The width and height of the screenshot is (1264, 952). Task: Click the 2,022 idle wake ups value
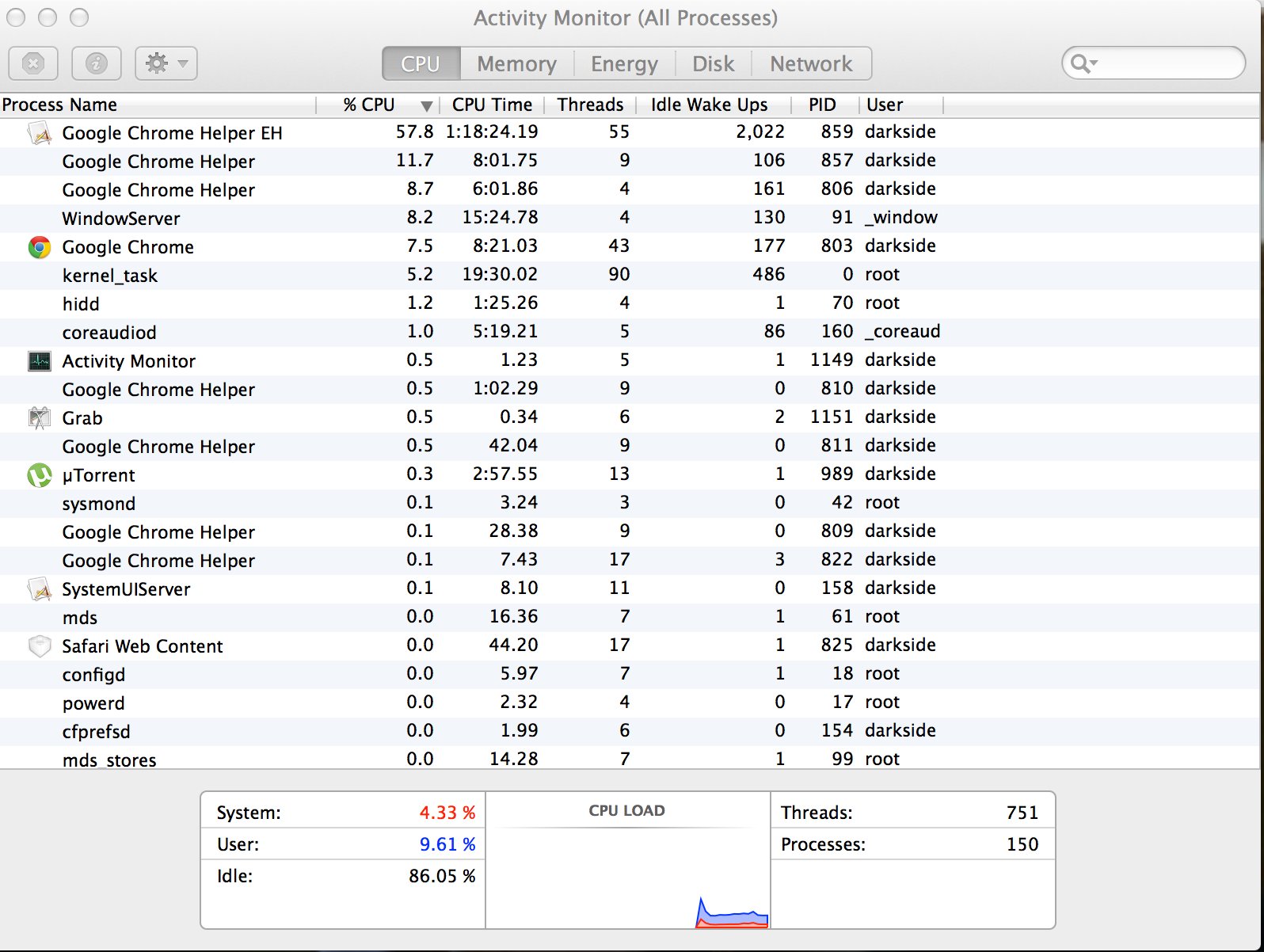click(x=760, y=131)
